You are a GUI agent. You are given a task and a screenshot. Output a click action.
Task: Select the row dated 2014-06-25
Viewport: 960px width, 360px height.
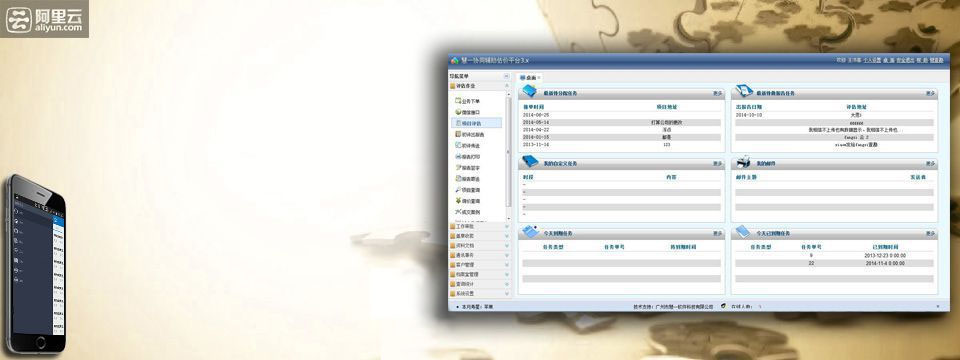point(621,115)
